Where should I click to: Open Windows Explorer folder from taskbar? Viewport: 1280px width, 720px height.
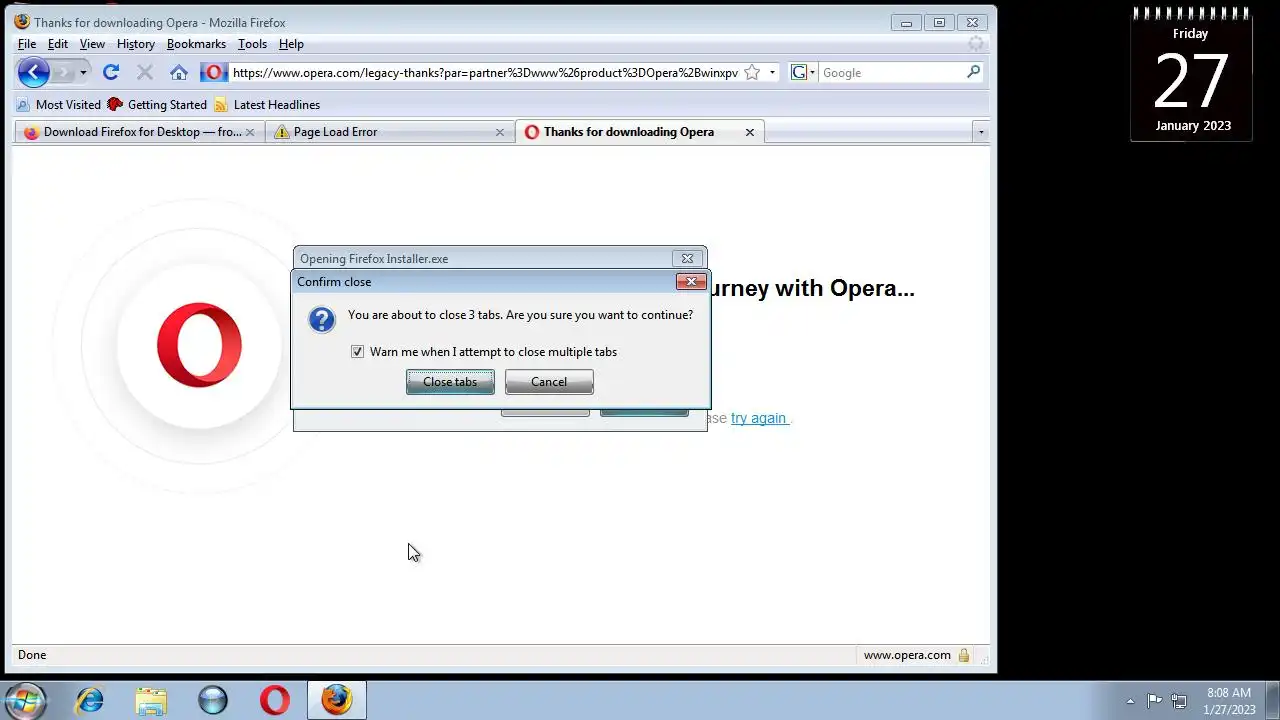coord(151,700)
